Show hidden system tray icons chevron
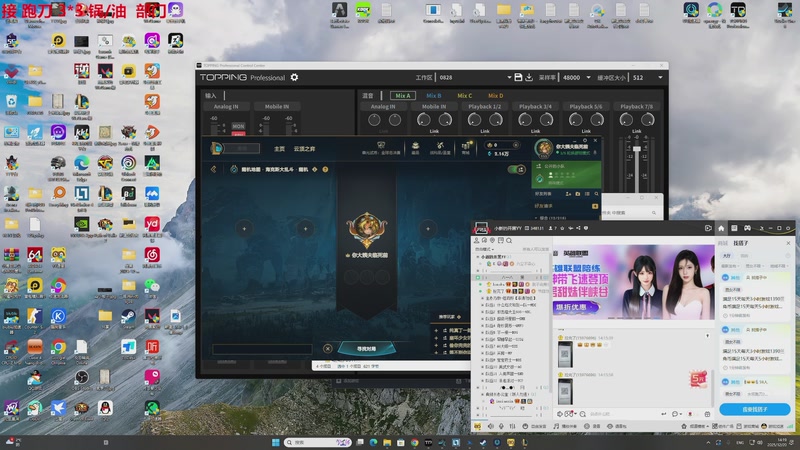The image size is (800, 450). coord(708,442)
